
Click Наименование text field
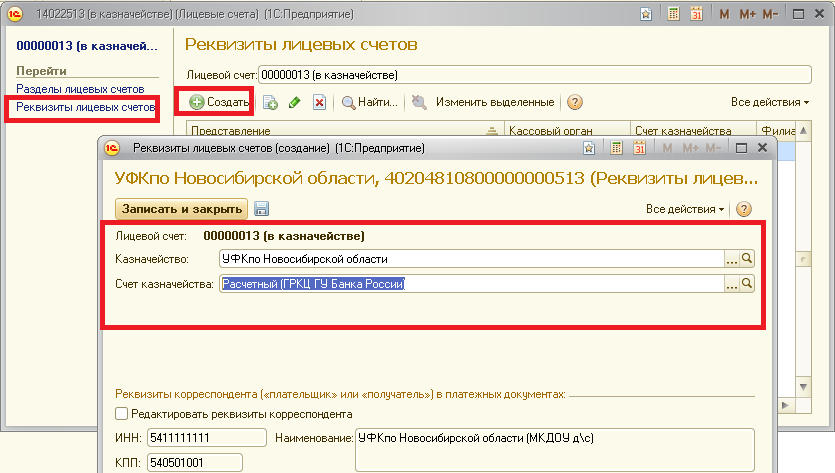555,450
